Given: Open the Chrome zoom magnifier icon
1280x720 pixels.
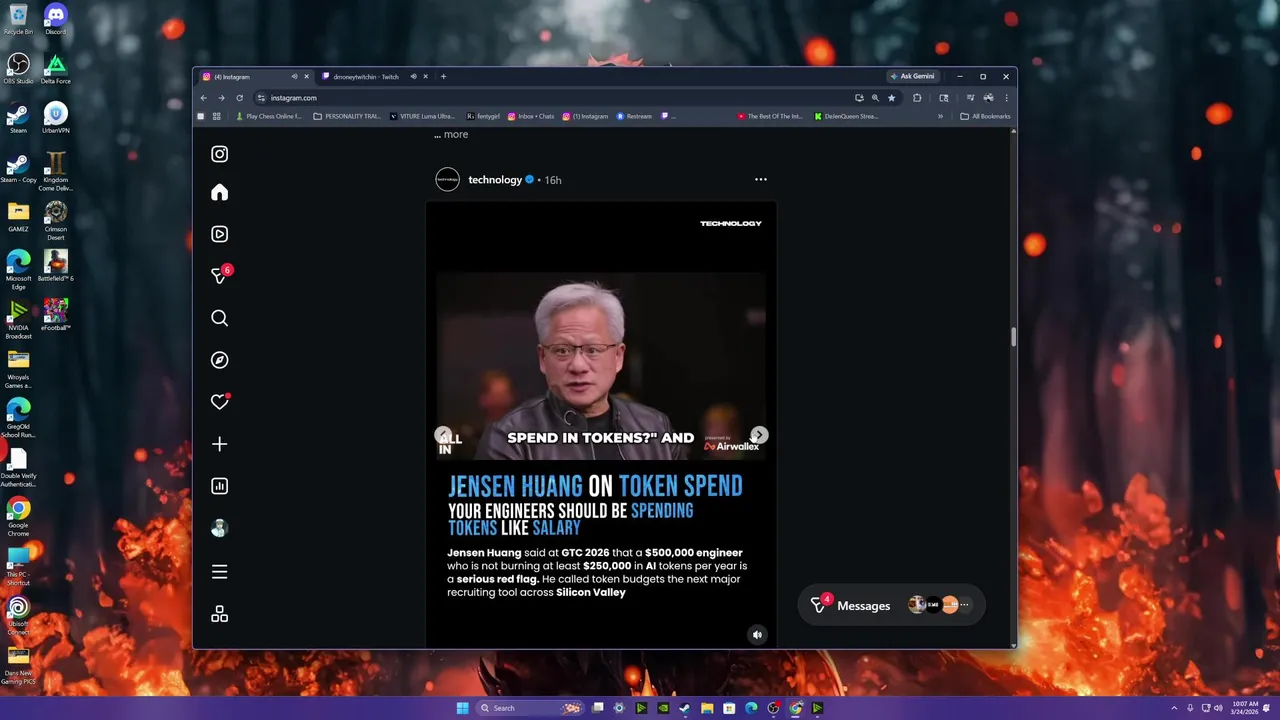Looking at the screenshot, I should point(875,98).
